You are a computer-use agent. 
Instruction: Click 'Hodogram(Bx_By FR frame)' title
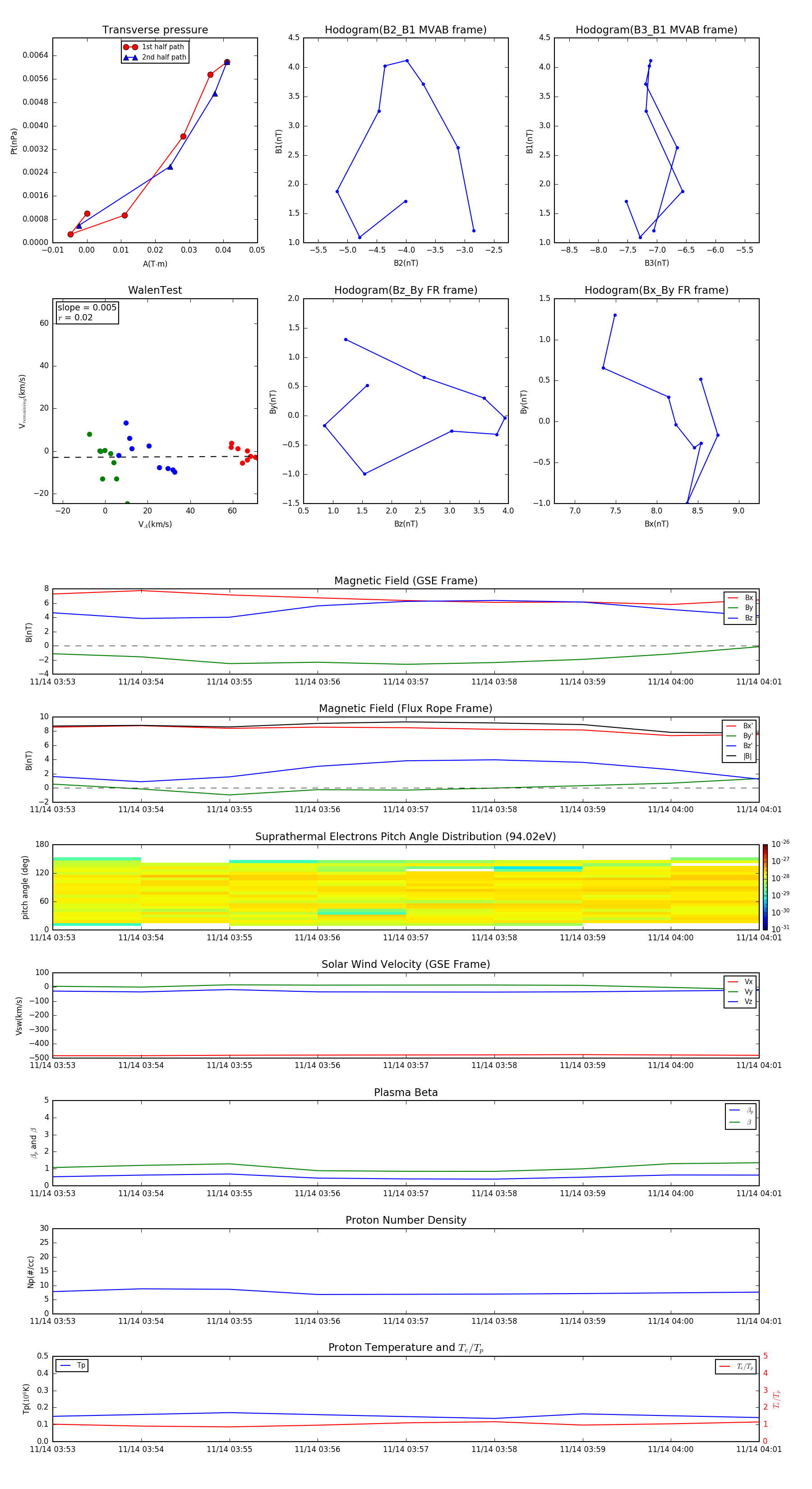click(x=656, y=290)
